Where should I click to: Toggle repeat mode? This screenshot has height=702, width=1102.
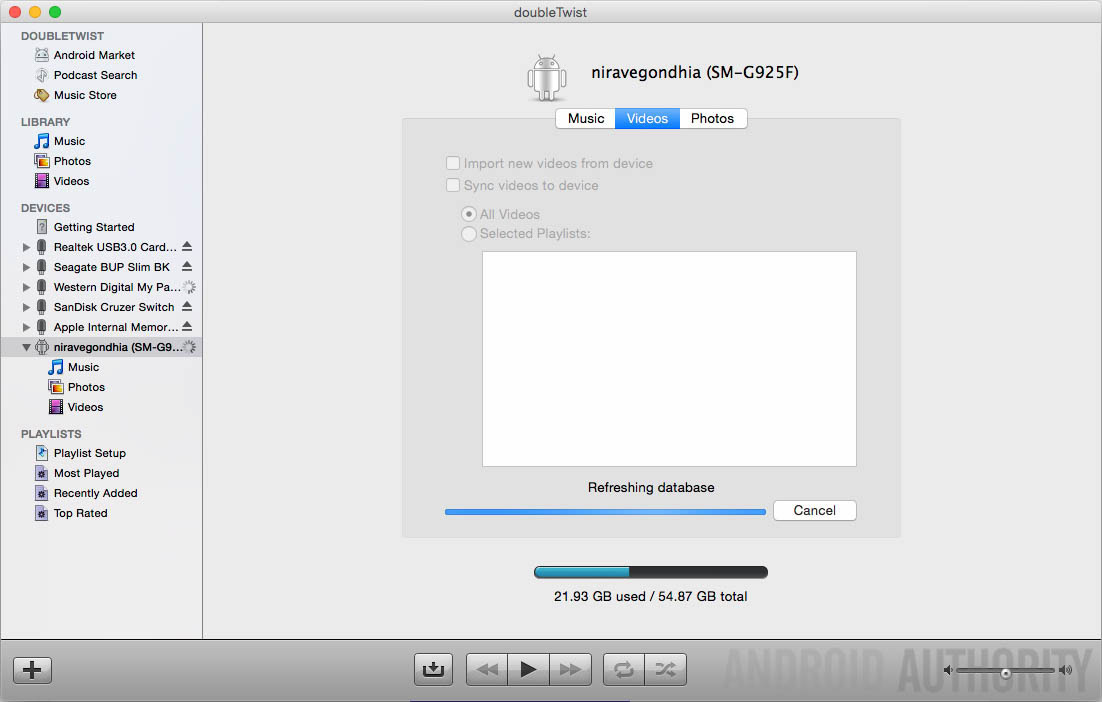tap(623, 670)
